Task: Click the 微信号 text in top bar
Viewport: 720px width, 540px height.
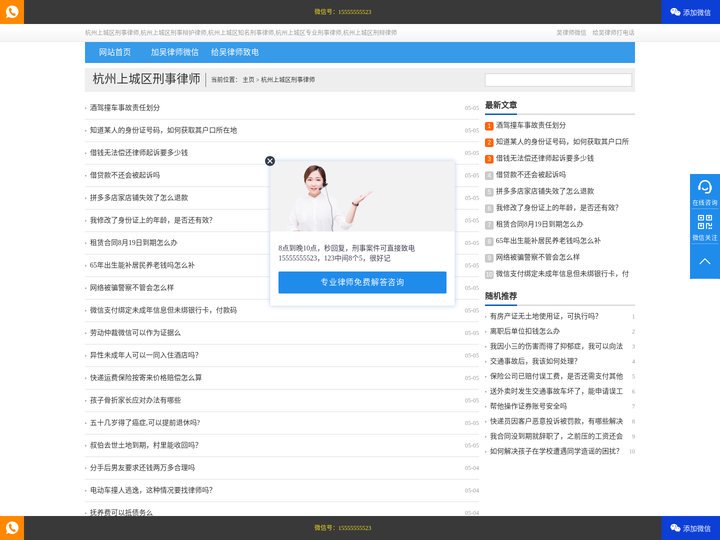Action: point(343,12)
